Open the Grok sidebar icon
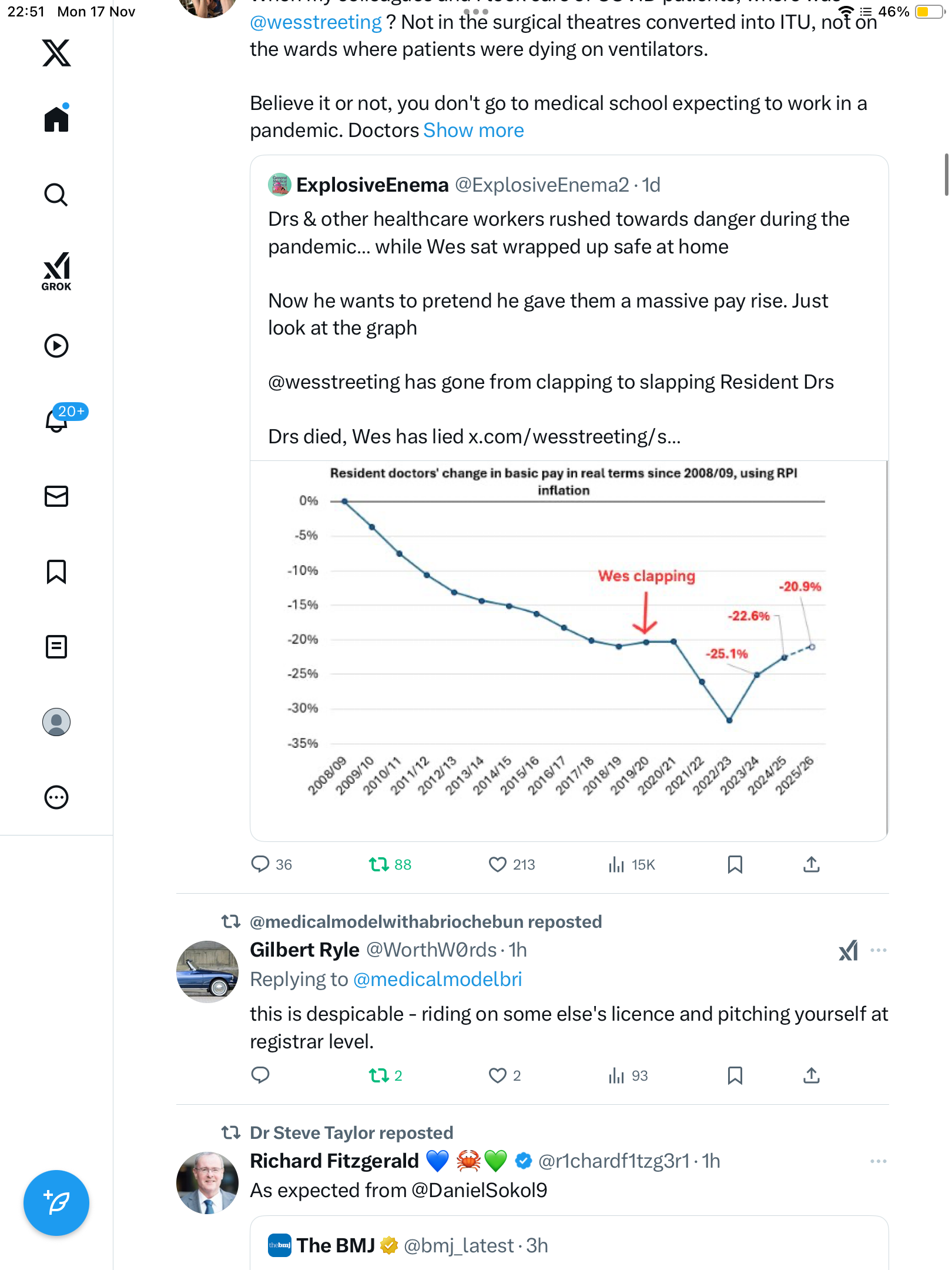This screenshot has width=952, height=1270. click(56, 271)
